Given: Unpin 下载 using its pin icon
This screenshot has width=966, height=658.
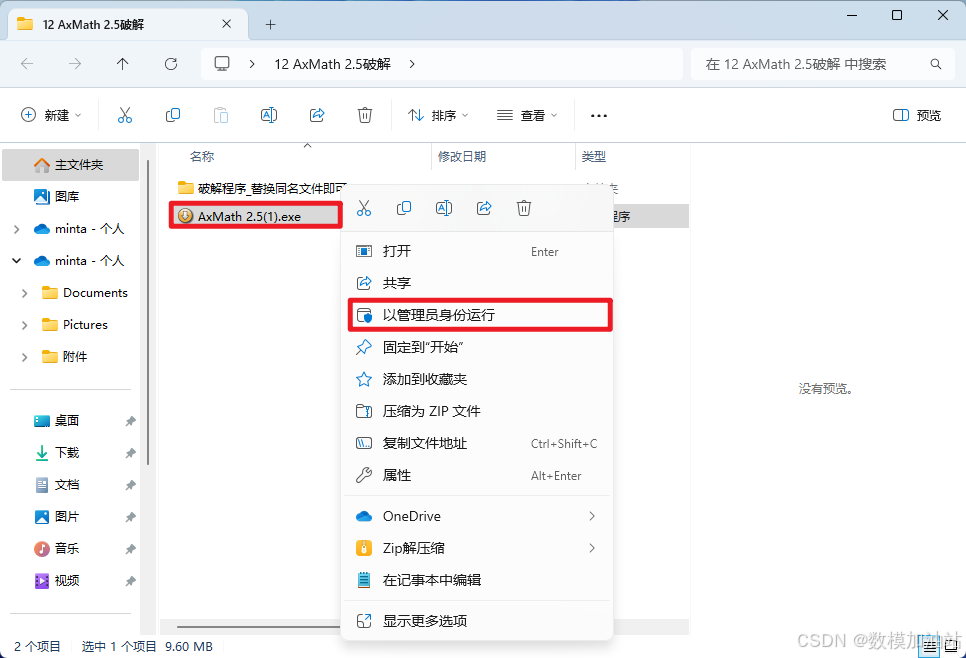Looking at the screenshot, I should (130, 453).
